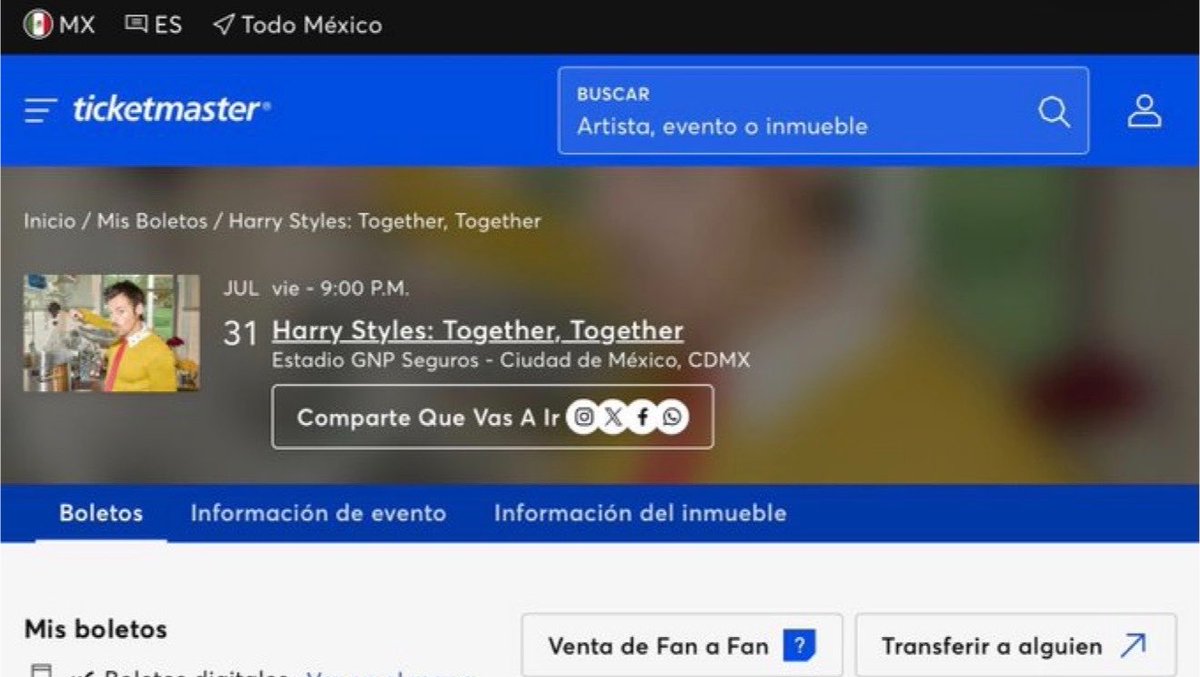This screenshot has width=1200, height=677.
Task: Open the Todo México location selector
Action: [x=298, y=25]
